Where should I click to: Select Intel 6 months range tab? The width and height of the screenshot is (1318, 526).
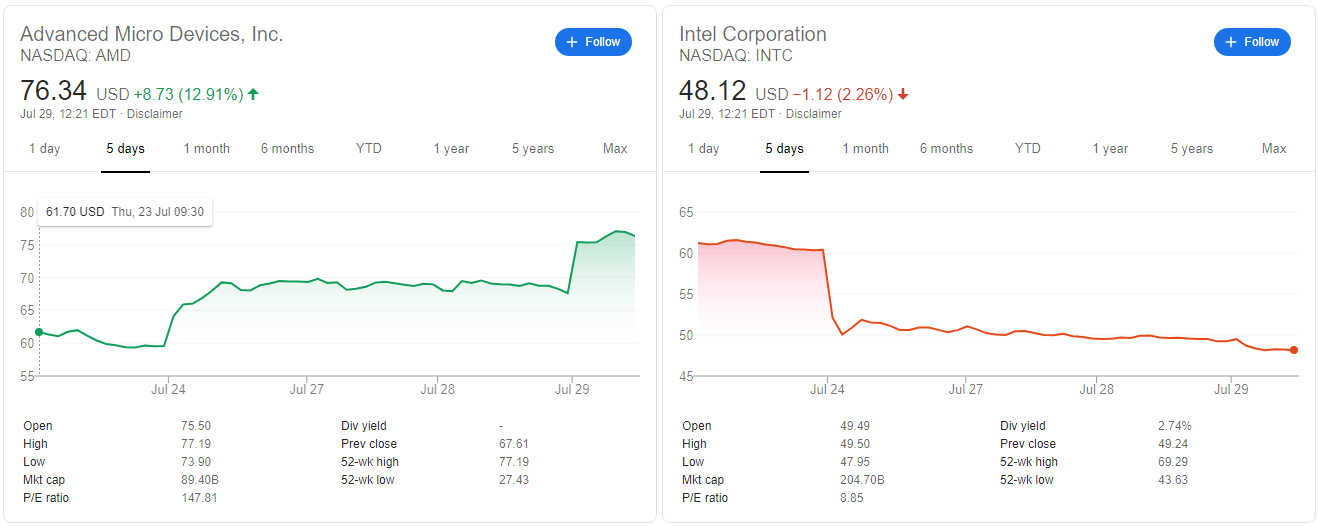pyautogui.click(x=946, y=149)
